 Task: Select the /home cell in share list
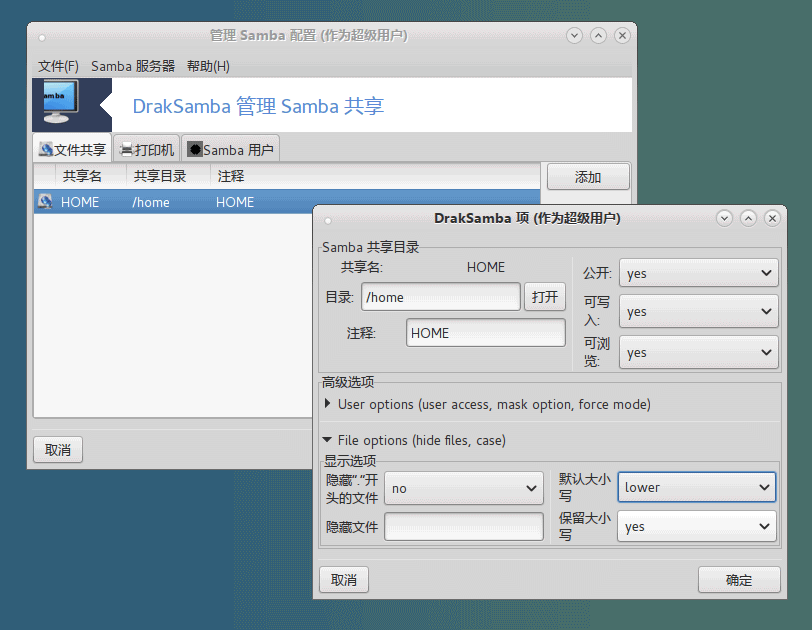click(x=151, y=202)
